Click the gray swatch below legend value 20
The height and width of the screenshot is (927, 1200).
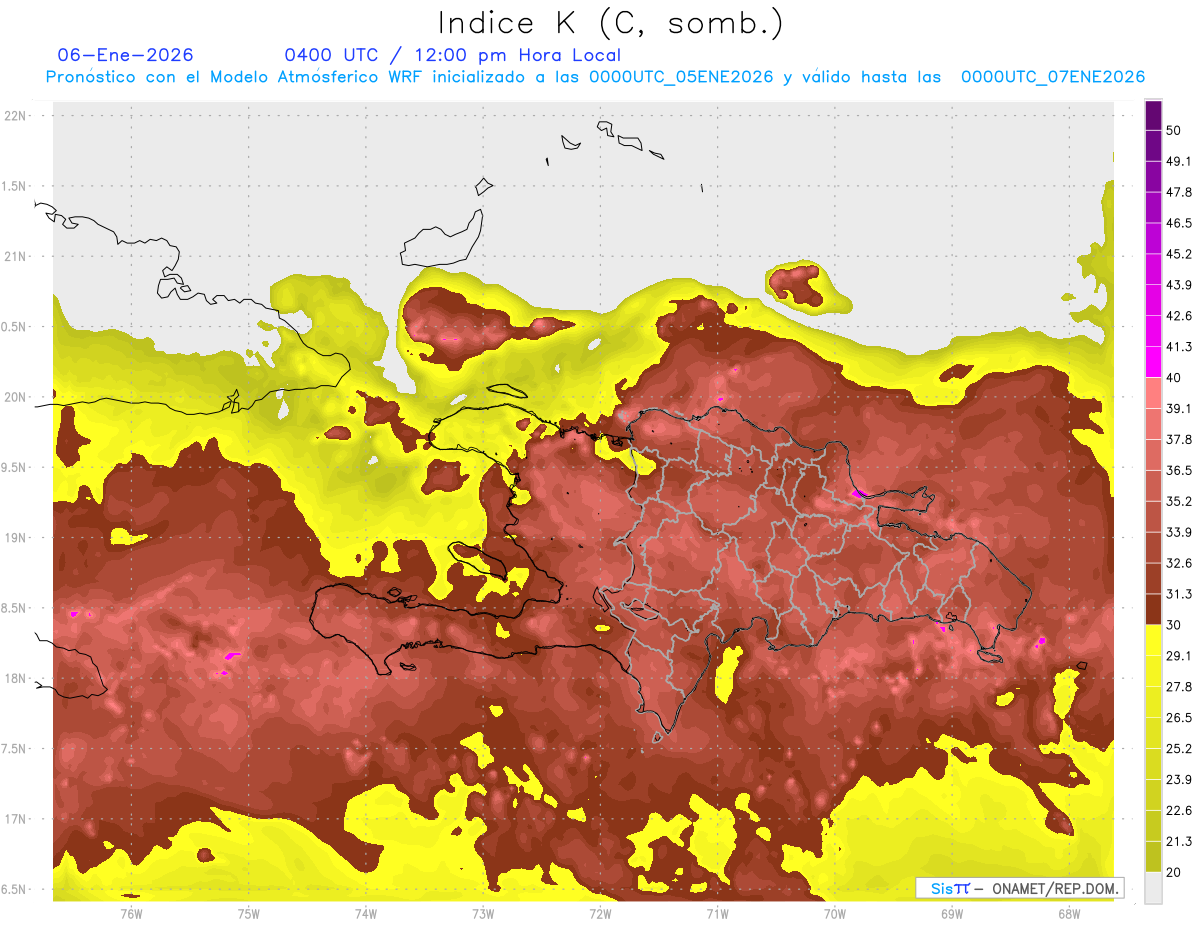1154,887
